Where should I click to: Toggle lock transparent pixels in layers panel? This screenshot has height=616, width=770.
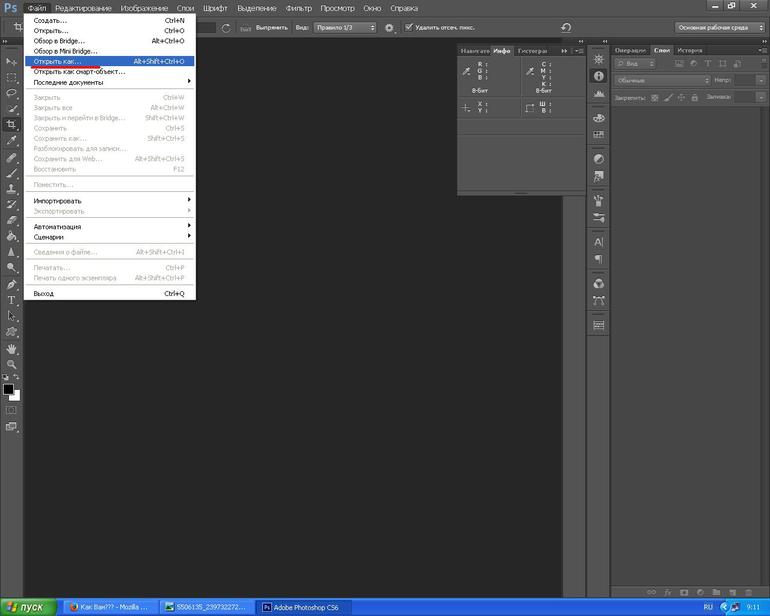pos(654,98)
